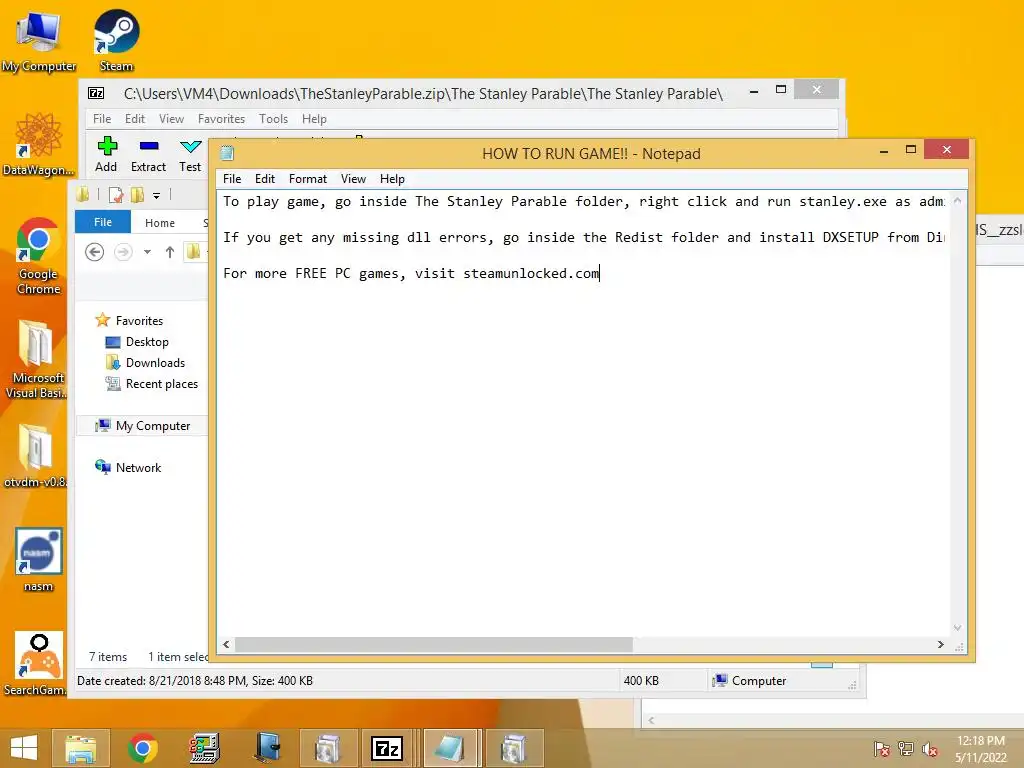1024x768 pixels.
Task: Open the DataWagon desktop shortcut
Action: (x=38, y=144)
